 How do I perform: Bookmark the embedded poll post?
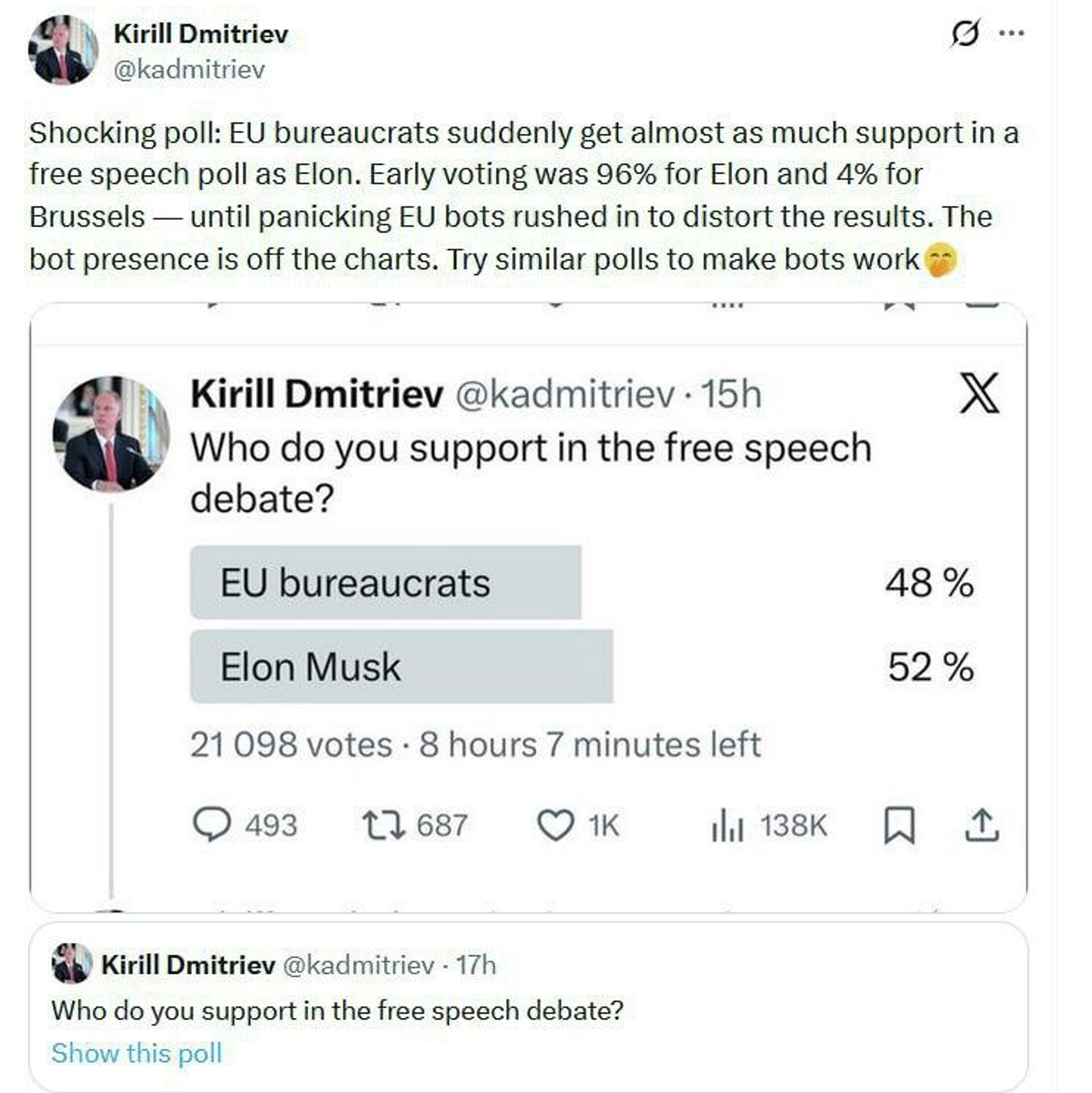point(899,825)
